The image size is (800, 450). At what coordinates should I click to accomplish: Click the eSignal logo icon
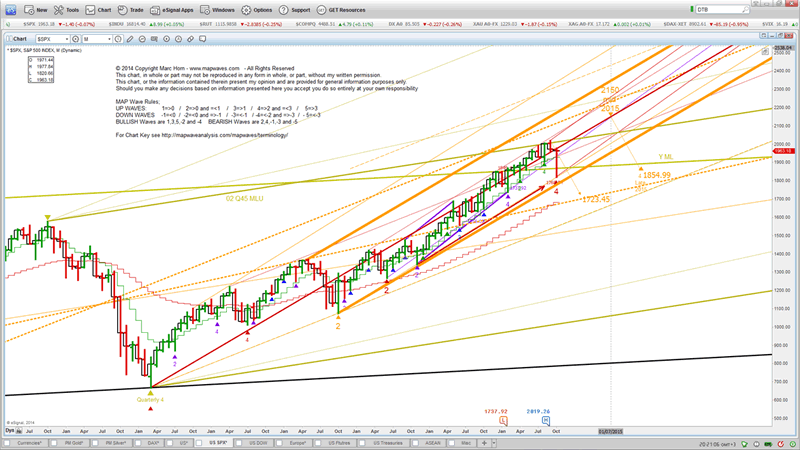coord(11,10)
